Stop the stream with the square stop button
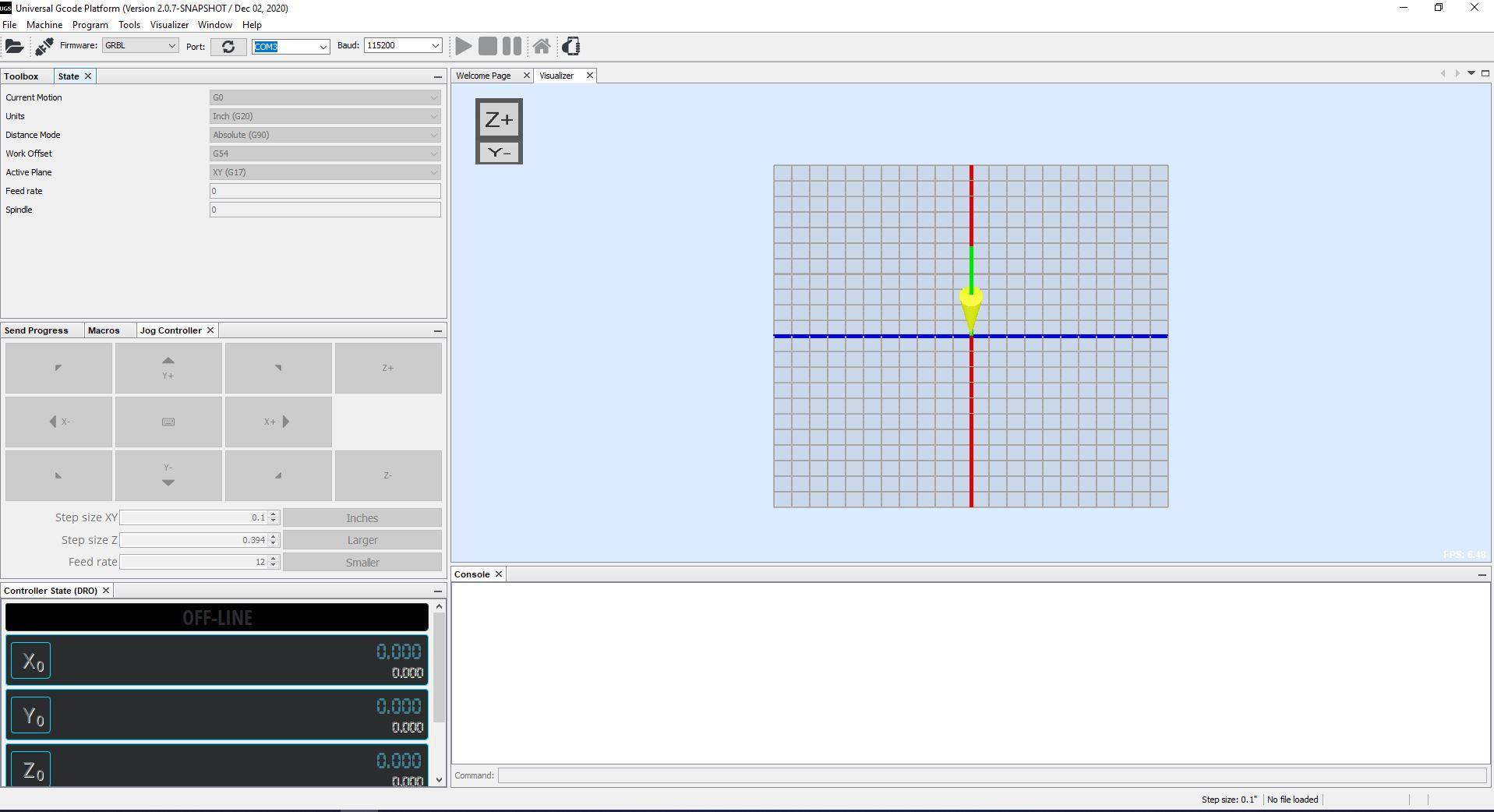Viewport: 1494px width, 812px height. [x=488, y=46]
